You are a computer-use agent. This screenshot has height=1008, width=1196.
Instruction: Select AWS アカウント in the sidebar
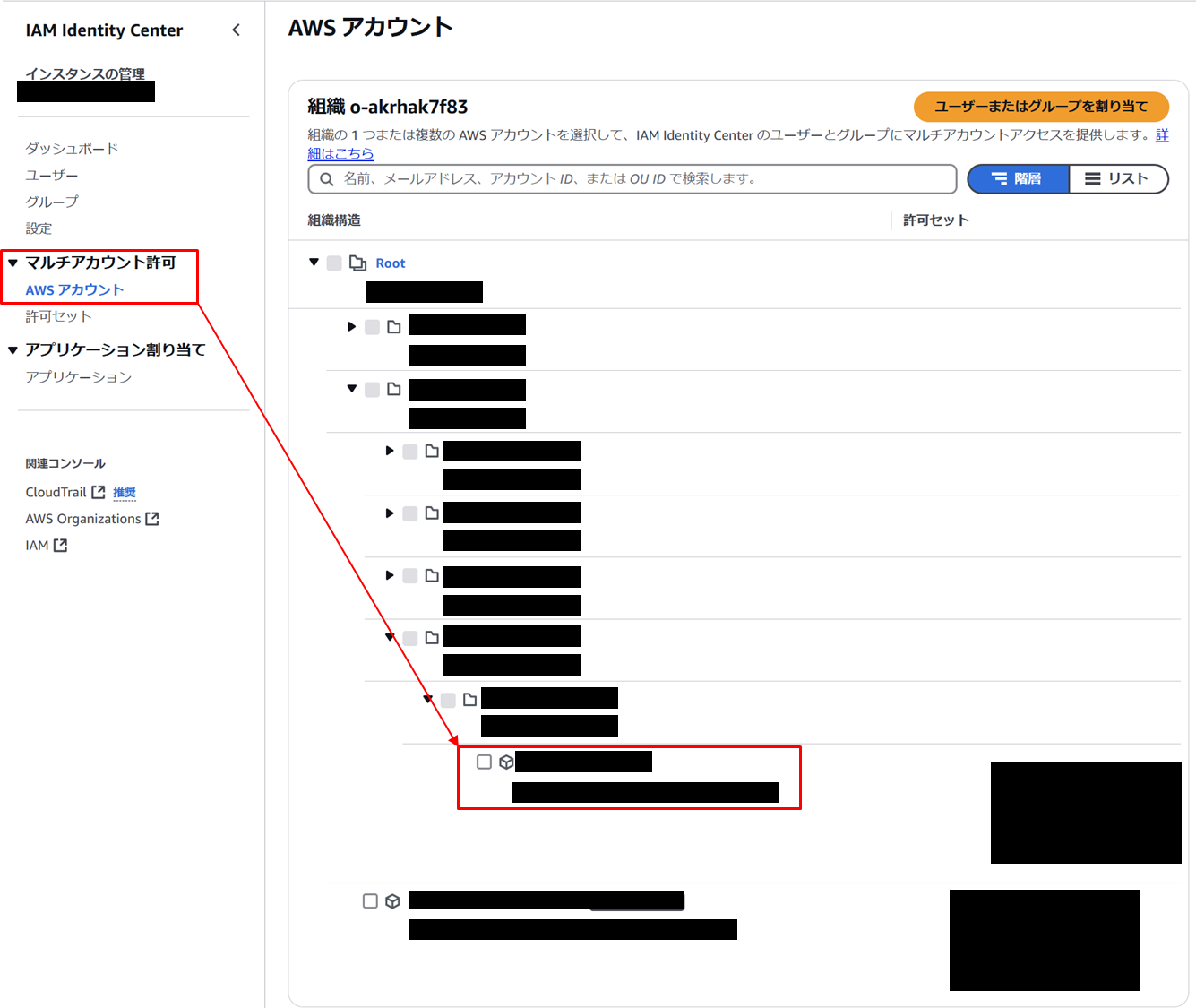click(x=74, y=290)
